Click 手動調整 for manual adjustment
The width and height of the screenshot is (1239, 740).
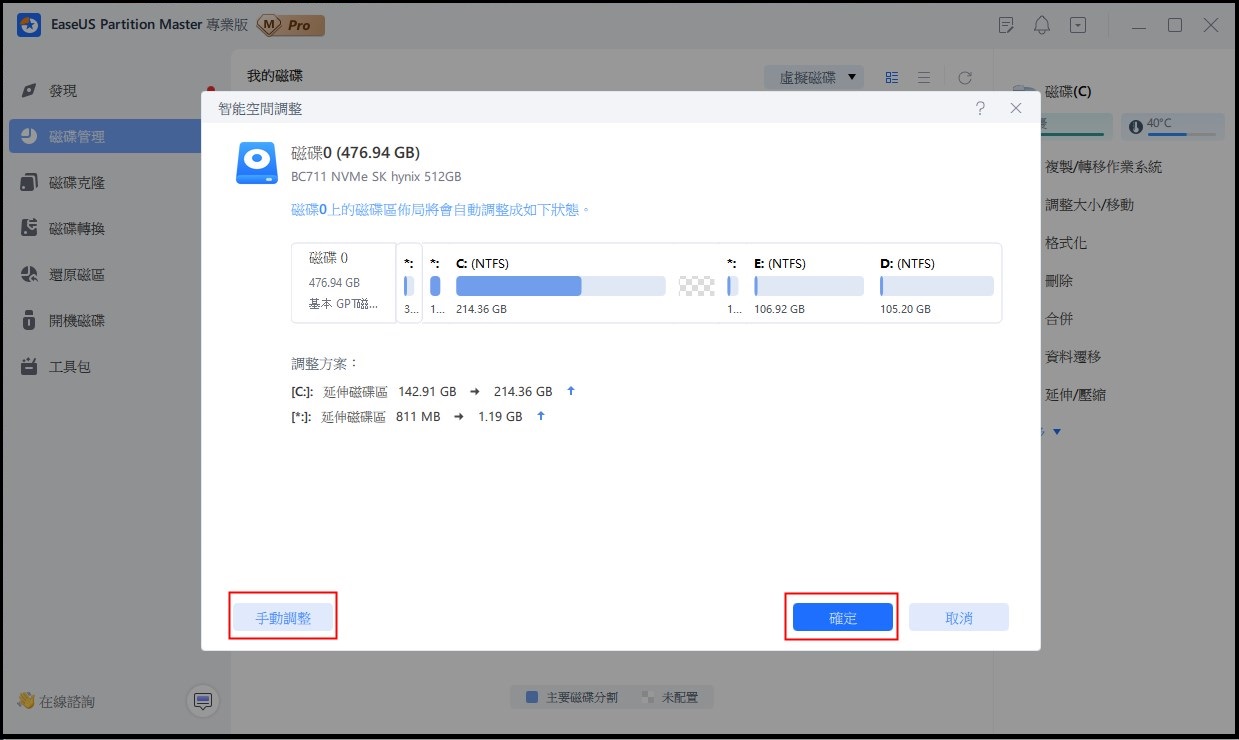click(282, 617)
